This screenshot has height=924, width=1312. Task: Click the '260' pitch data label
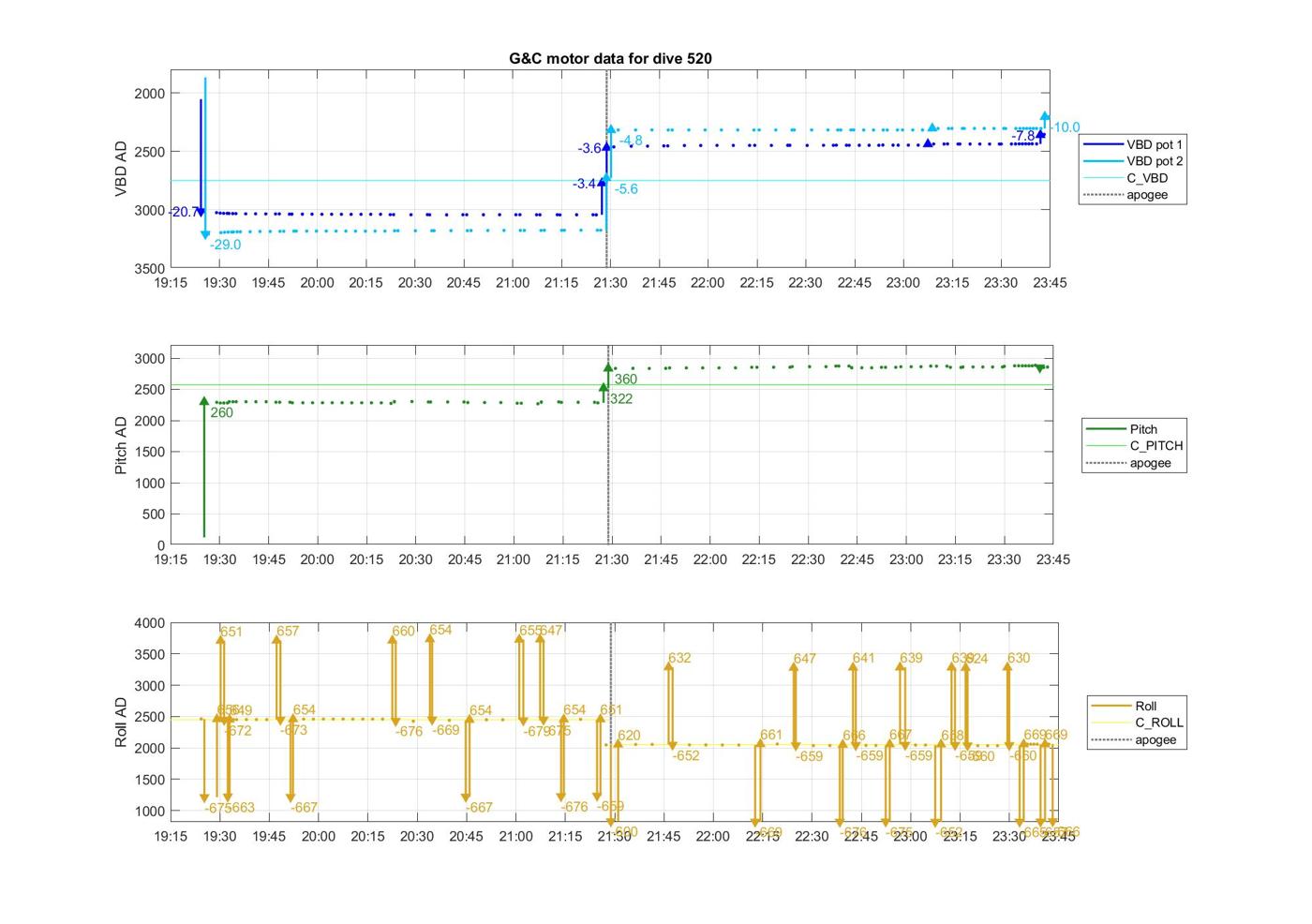point(222,412)
